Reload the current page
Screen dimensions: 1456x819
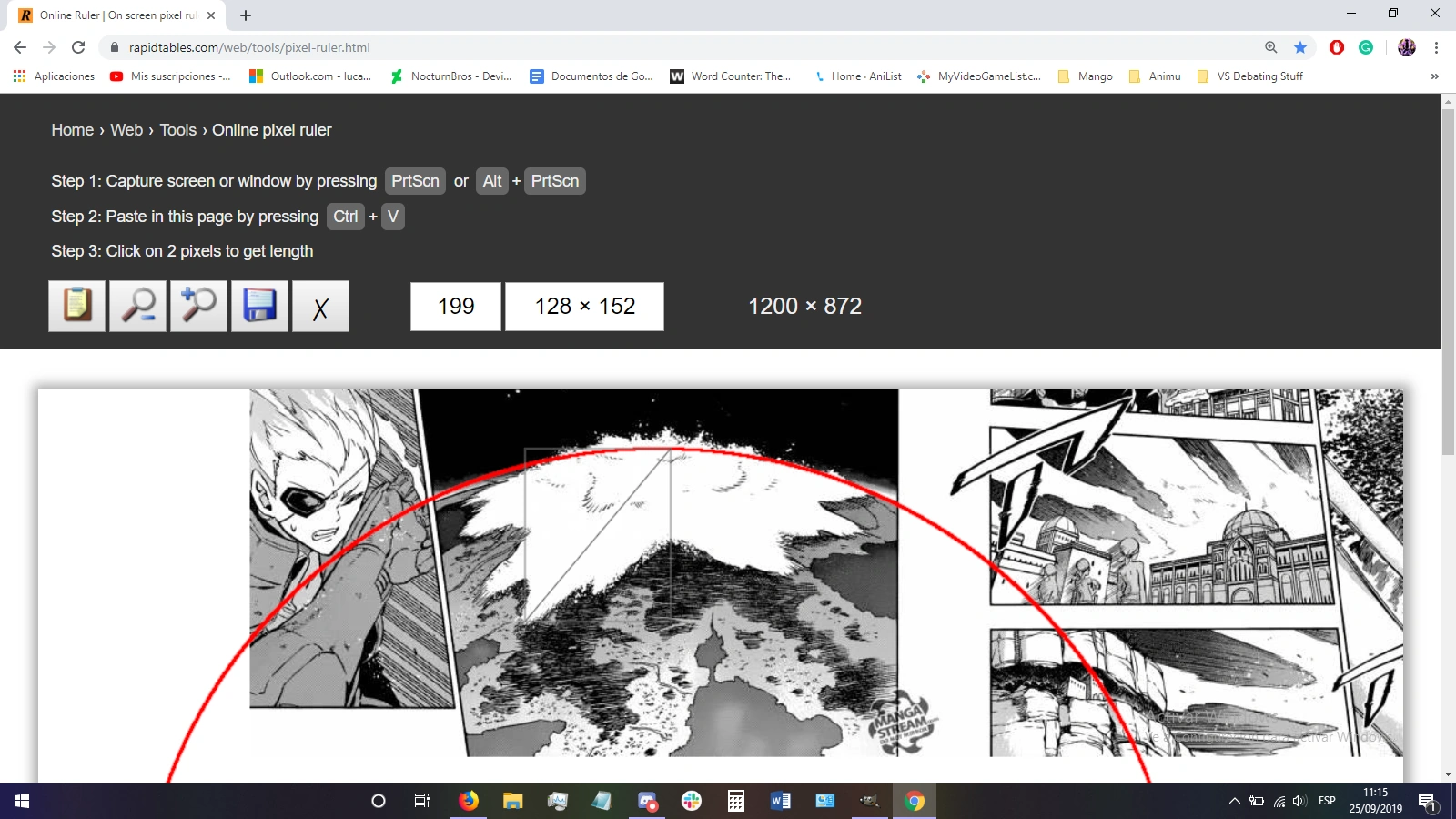click(78, 47)
